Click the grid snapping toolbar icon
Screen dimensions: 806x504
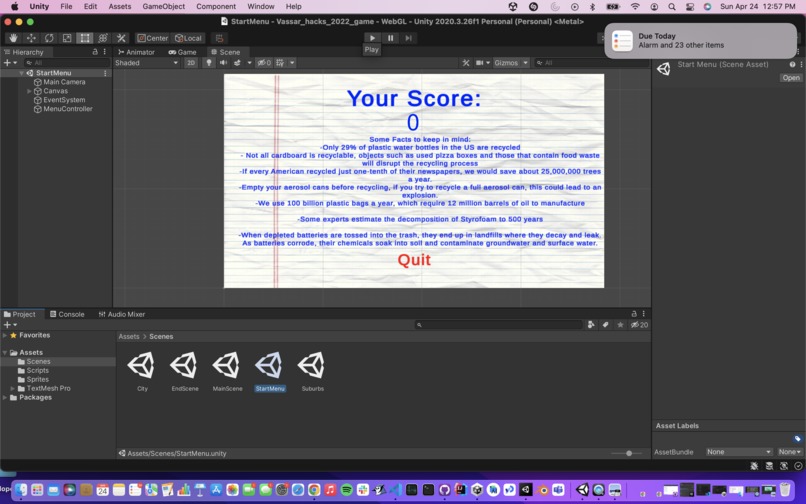click(219, 38)
